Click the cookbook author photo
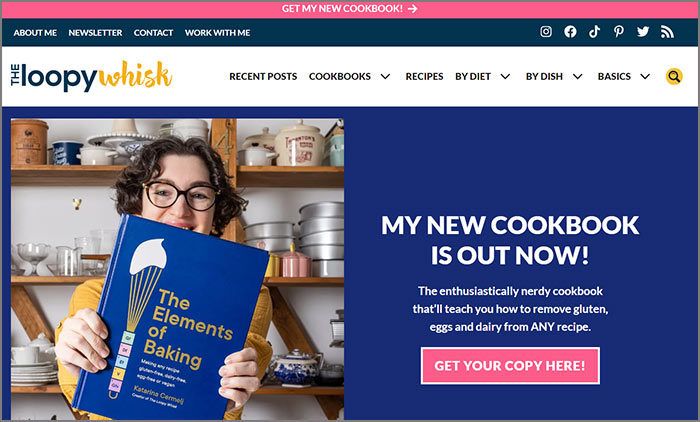Screen dimensions: 700x422 pos(177,269)
